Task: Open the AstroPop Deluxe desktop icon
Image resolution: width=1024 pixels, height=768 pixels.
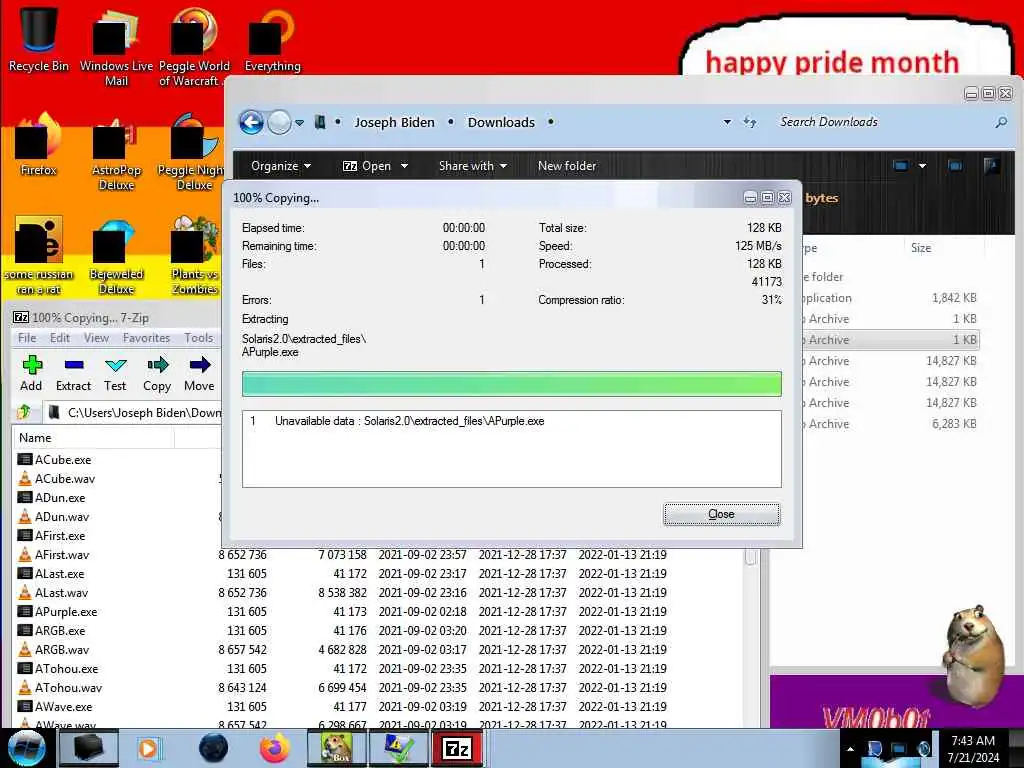Action: pos(116,154)
